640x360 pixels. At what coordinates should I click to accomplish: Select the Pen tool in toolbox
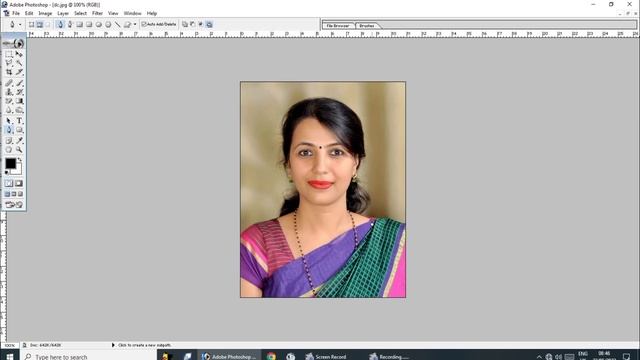[9, 130]
